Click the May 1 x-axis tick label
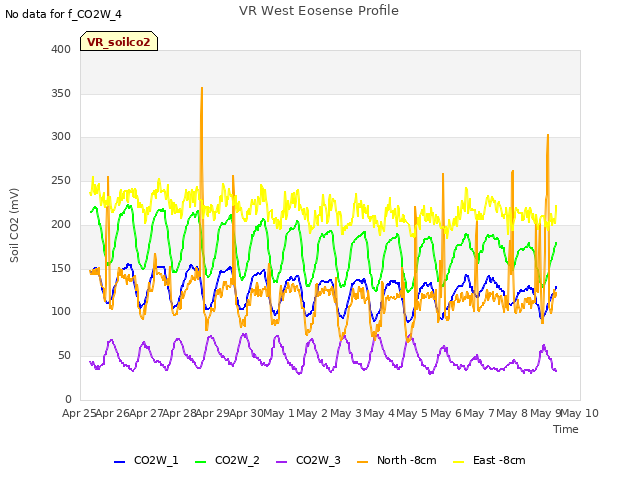640x480 pixels. 279,413
